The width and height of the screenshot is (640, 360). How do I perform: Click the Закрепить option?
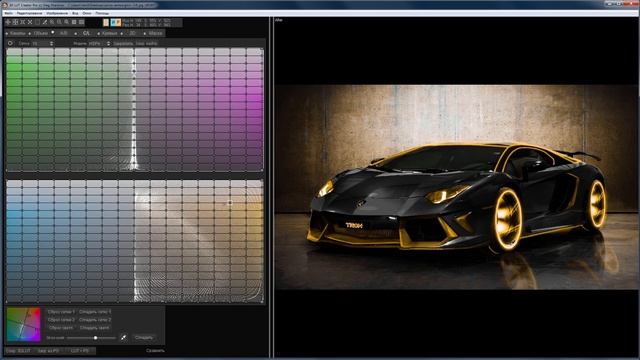click(x=123, y=43)
